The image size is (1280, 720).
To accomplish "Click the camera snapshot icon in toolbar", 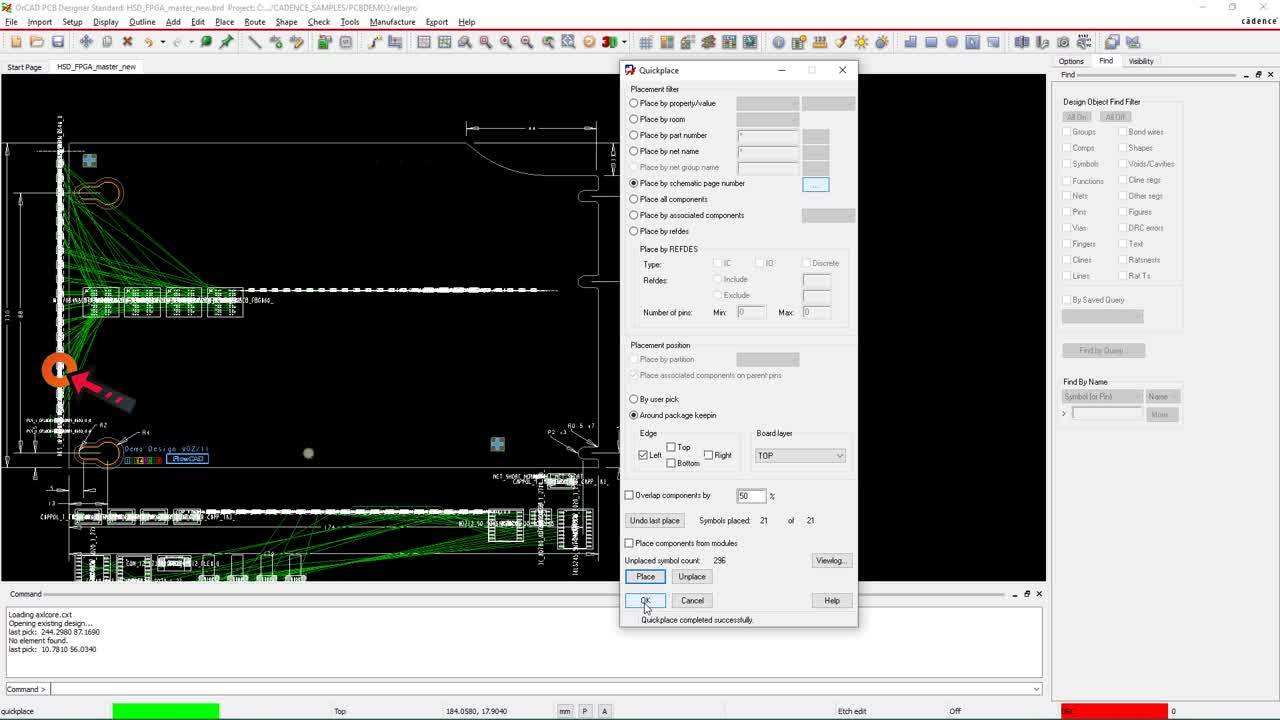I will click(1063, 42).
